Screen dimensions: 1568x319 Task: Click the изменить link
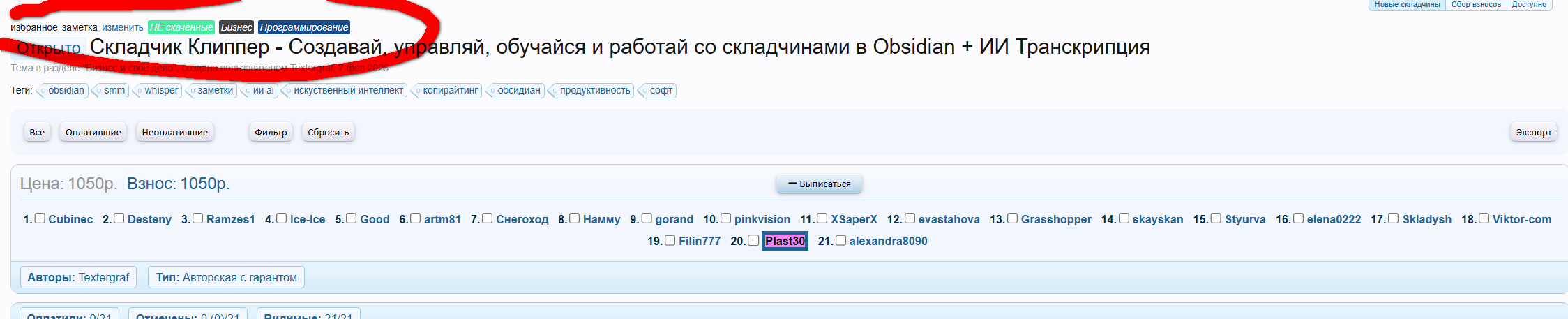coord(123,28)
